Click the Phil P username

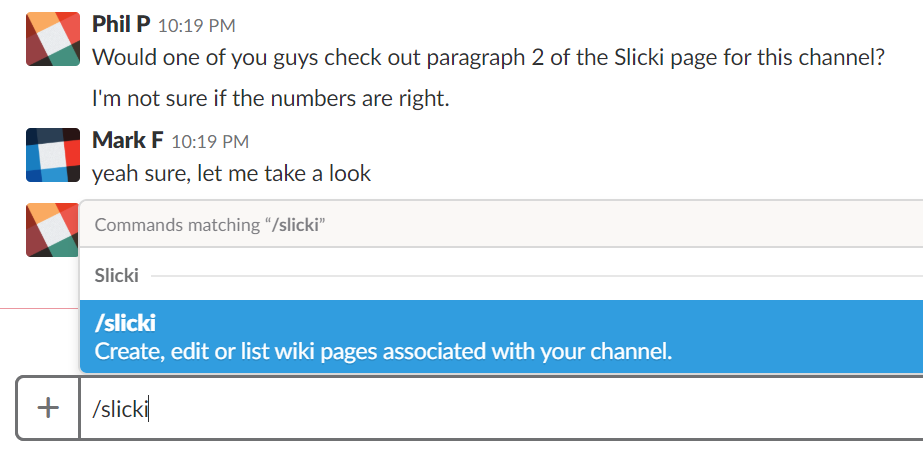tap(121, 24)
